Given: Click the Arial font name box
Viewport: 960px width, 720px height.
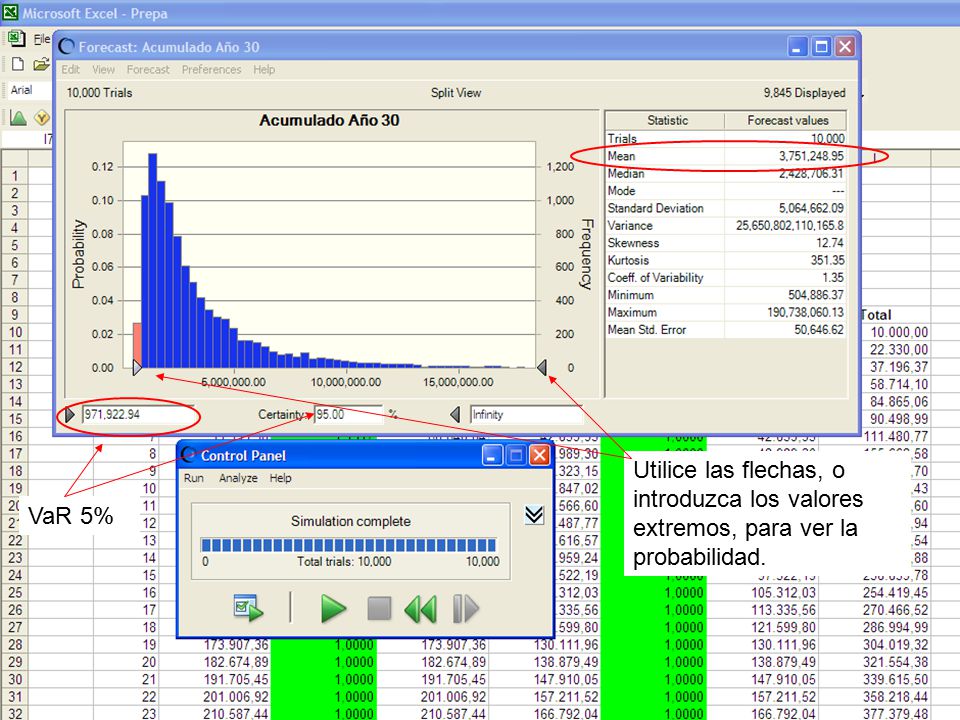Looking at the screenshot, I should tap(29, 90).
